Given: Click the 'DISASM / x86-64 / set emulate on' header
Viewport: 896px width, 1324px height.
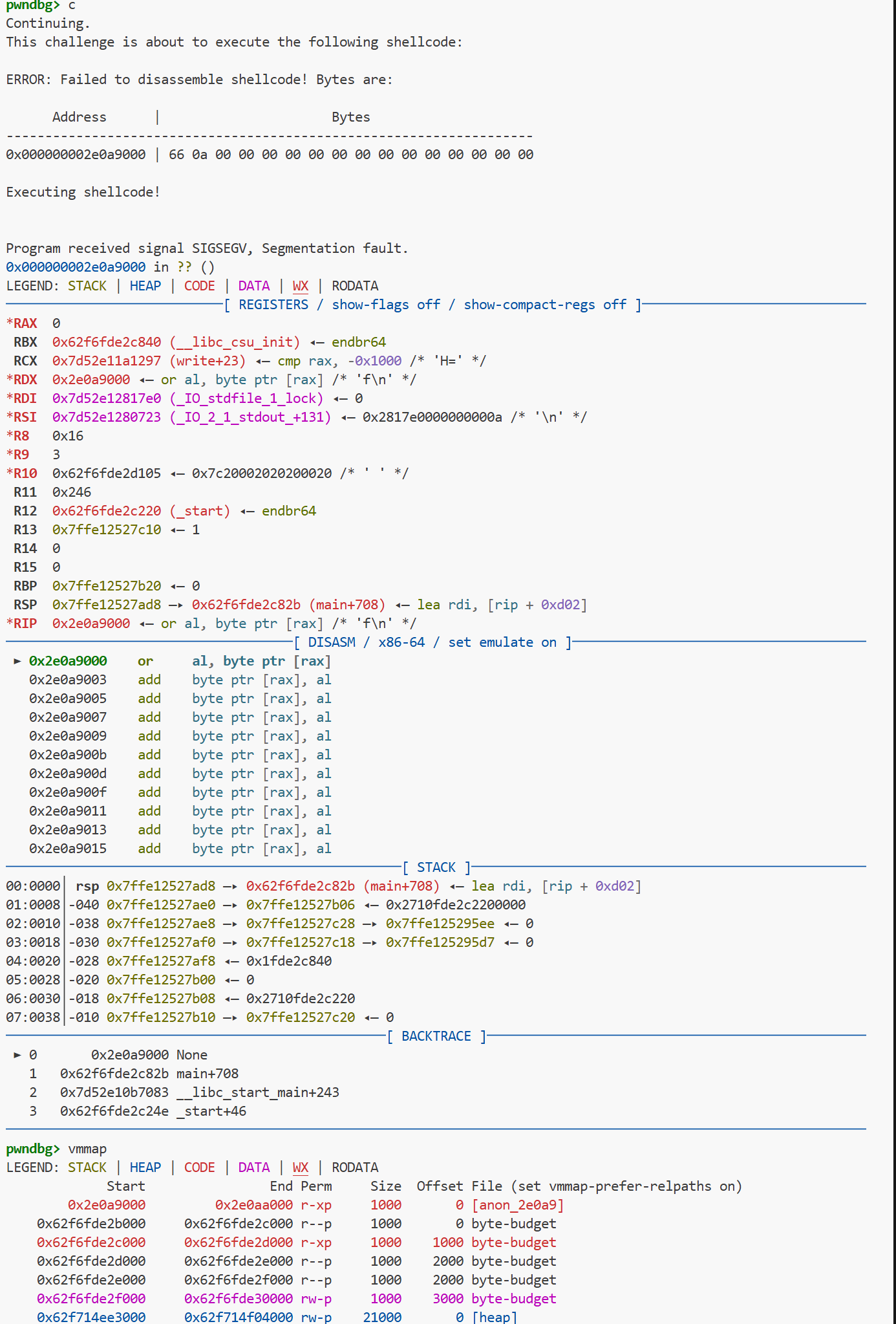Looking at the screenshot, I should tap(432, 642).
